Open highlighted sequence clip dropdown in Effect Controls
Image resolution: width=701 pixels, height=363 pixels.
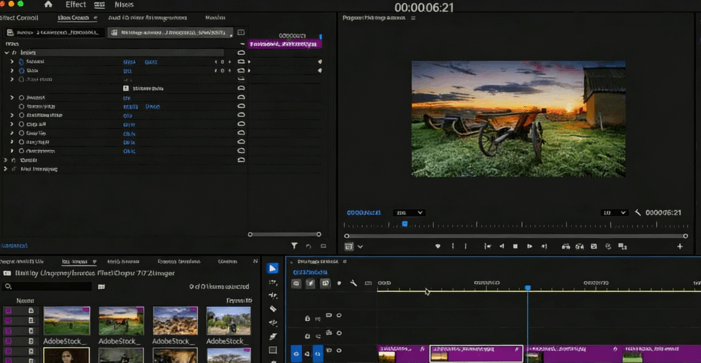[x=171, y=33]
